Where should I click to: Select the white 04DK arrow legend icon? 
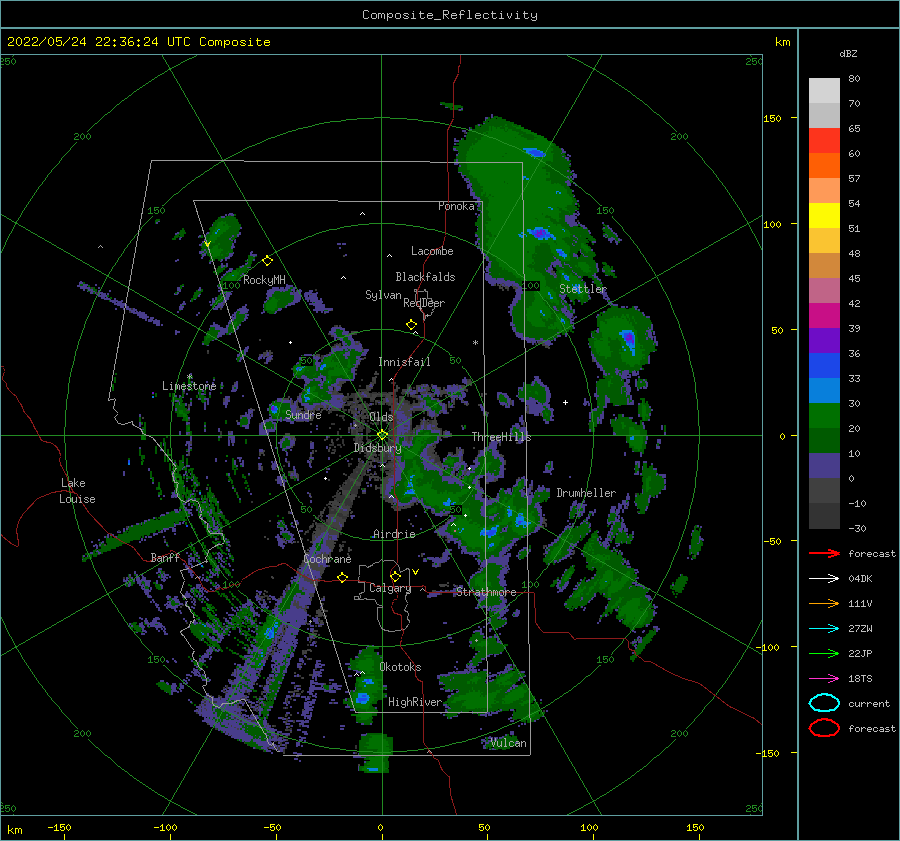pos(824,579)
